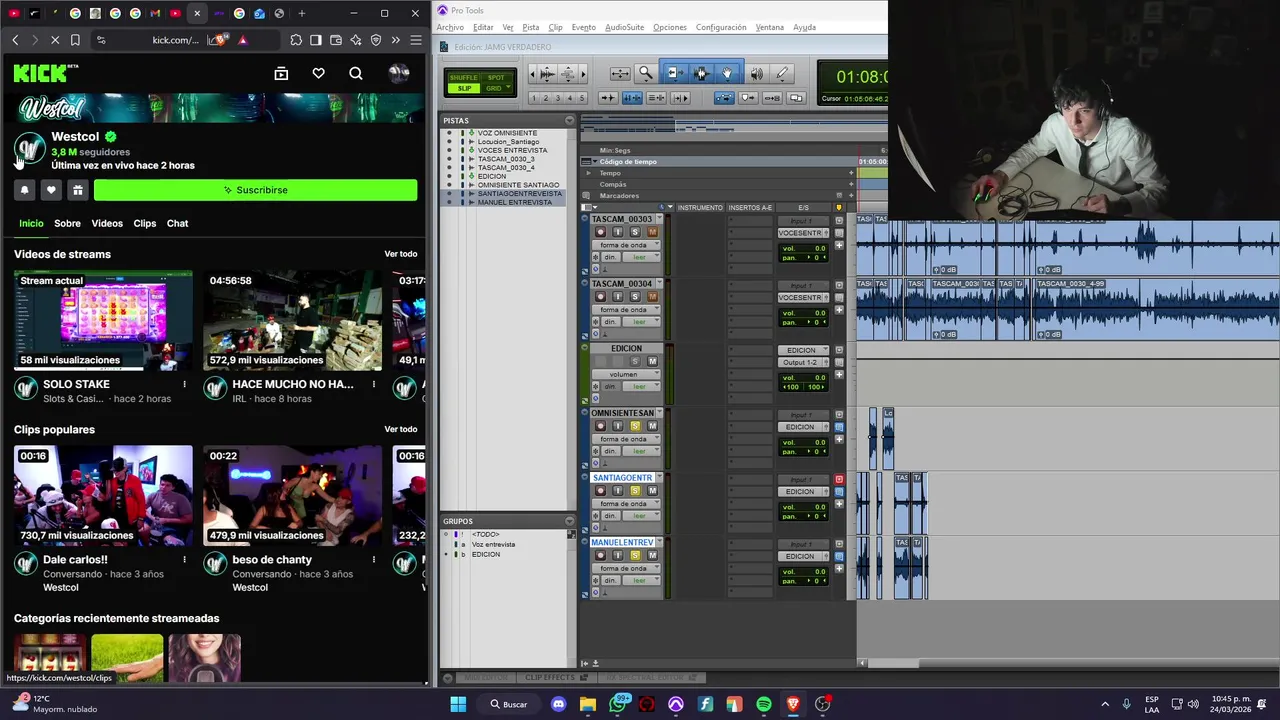The height and width of the screenshot is (720, 1280).
Task: Click the green Suscribirse button
Action: click(x=255, y=190)
